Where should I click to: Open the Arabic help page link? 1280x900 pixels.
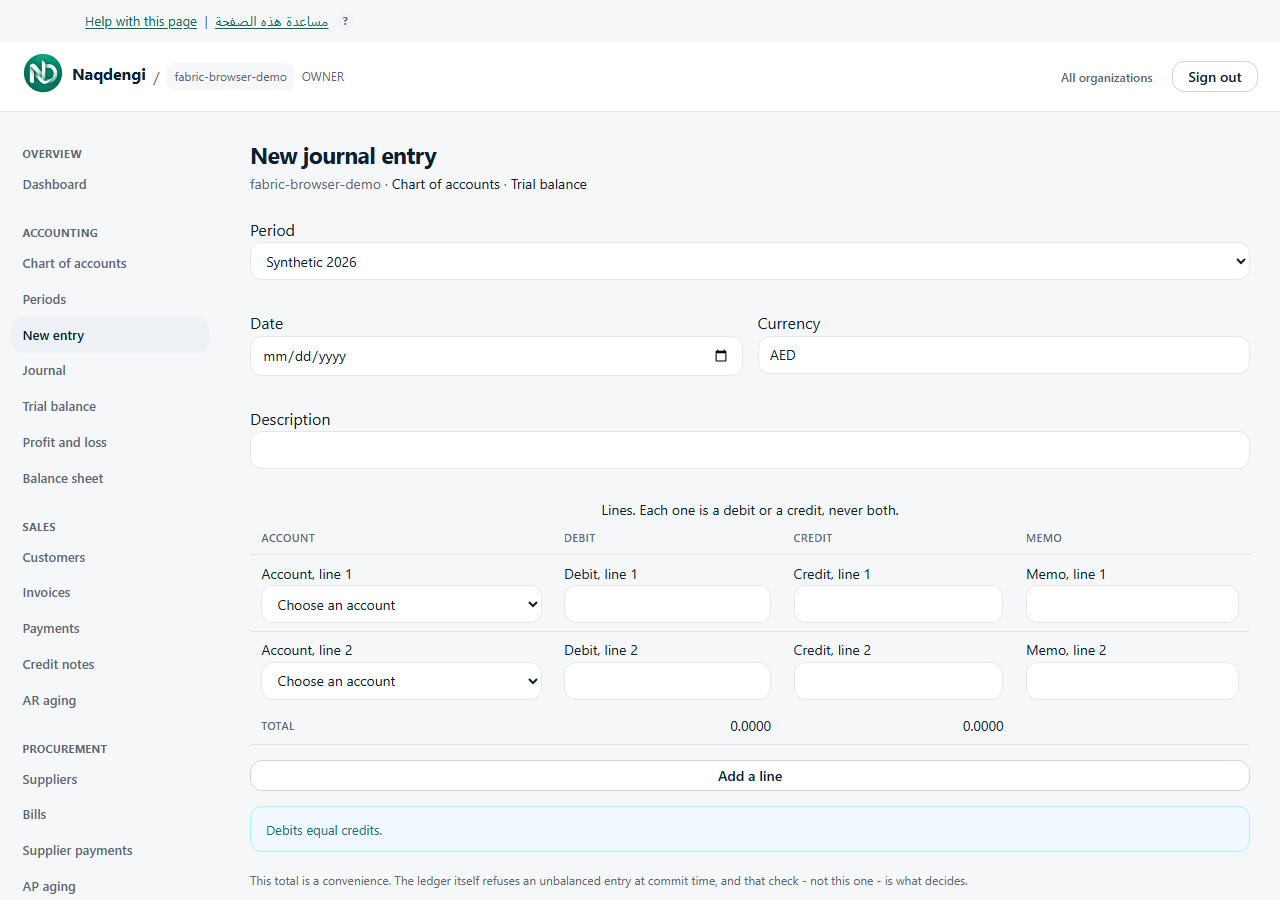272,21
